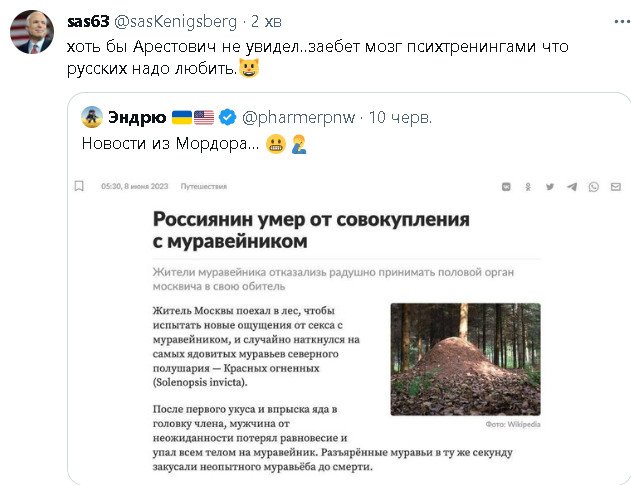Share via the Odnoklassniki icon
Image resolution: width=631 pixels, height=485 pixels.
coord(528,186)
